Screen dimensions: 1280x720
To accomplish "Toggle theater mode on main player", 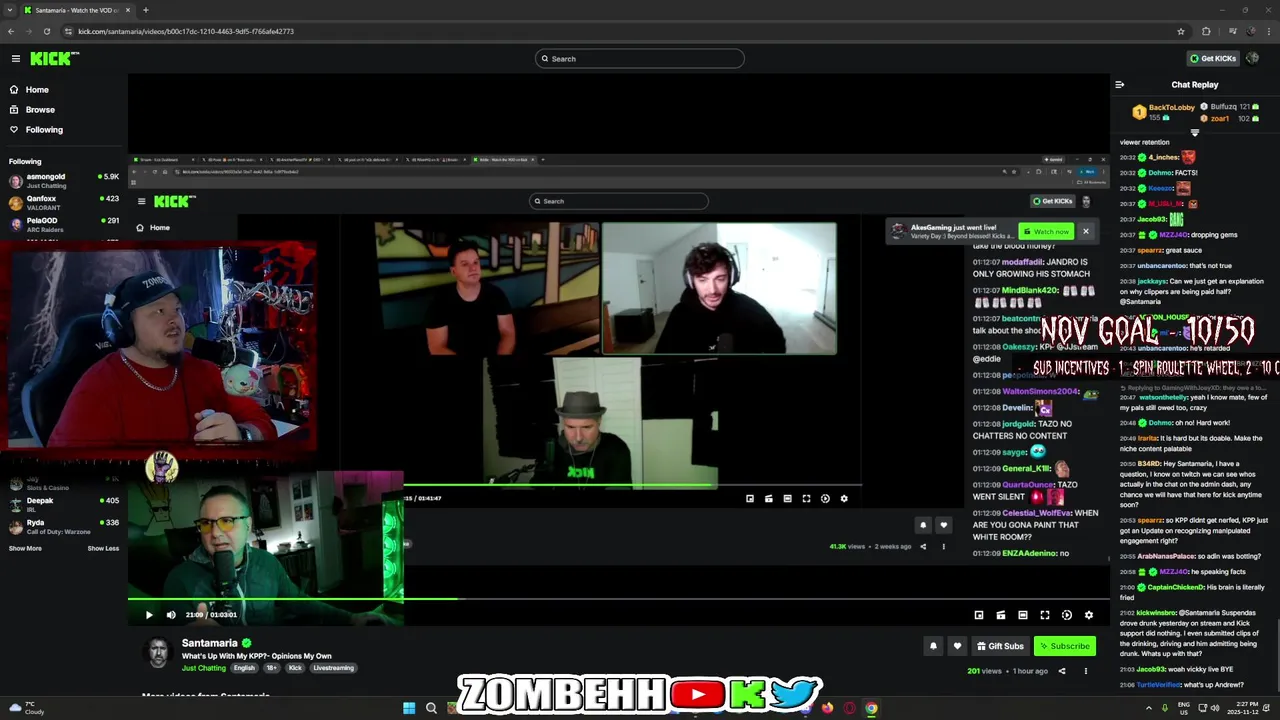I will [x=1023, y=615].
